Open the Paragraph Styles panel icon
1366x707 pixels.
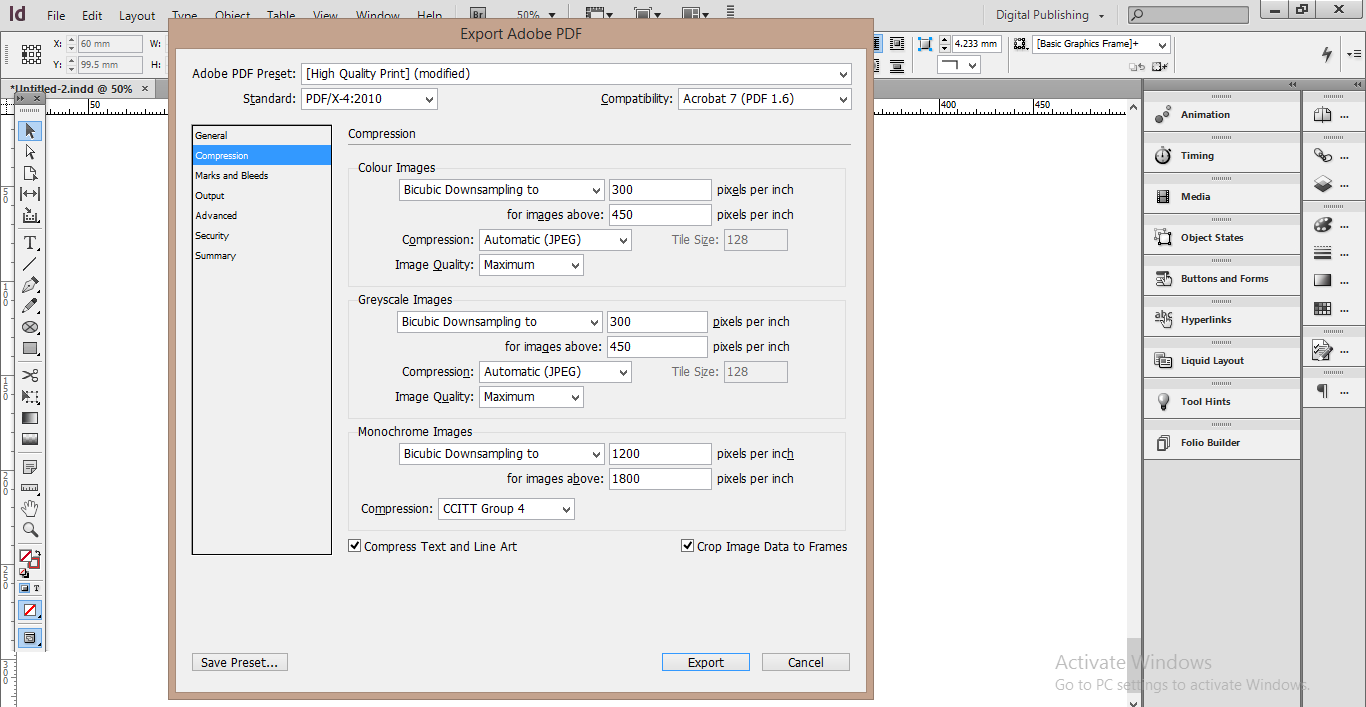(x=1323, y=391)
